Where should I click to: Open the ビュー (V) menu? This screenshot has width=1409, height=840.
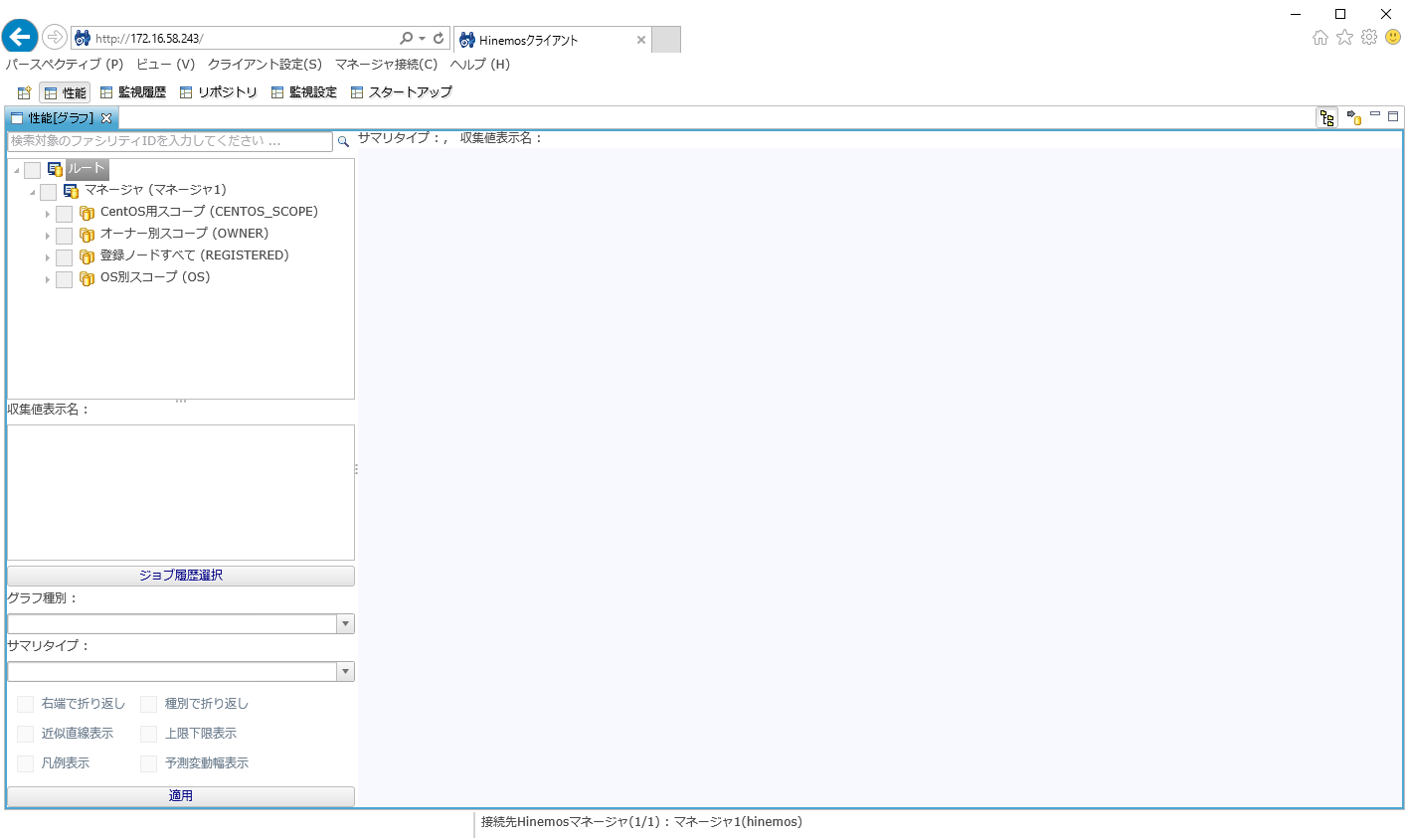(x=166, y=65)
